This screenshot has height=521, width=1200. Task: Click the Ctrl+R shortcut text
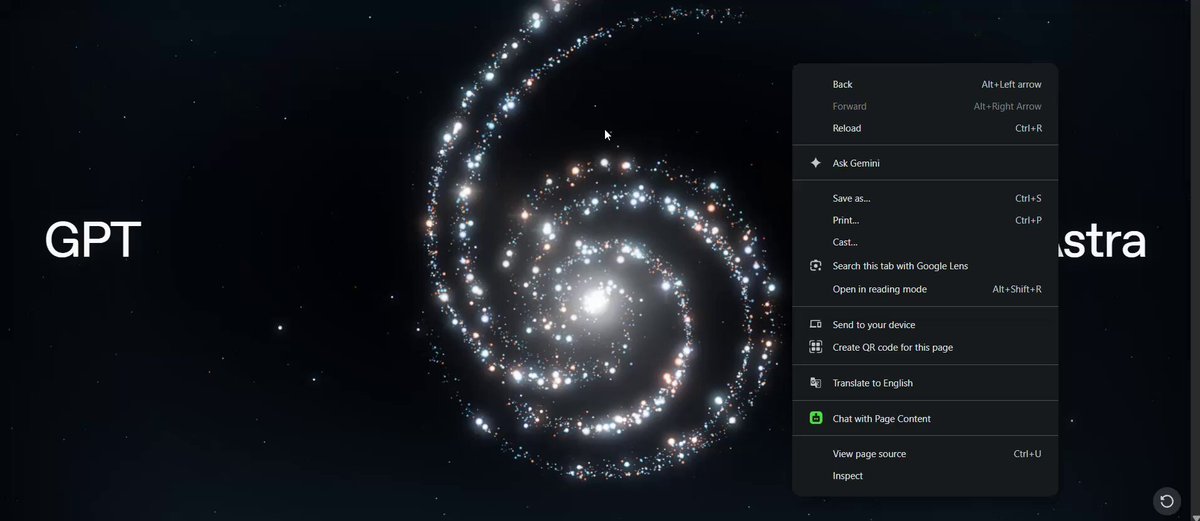pyautogui.click(x=1028, y=128)
